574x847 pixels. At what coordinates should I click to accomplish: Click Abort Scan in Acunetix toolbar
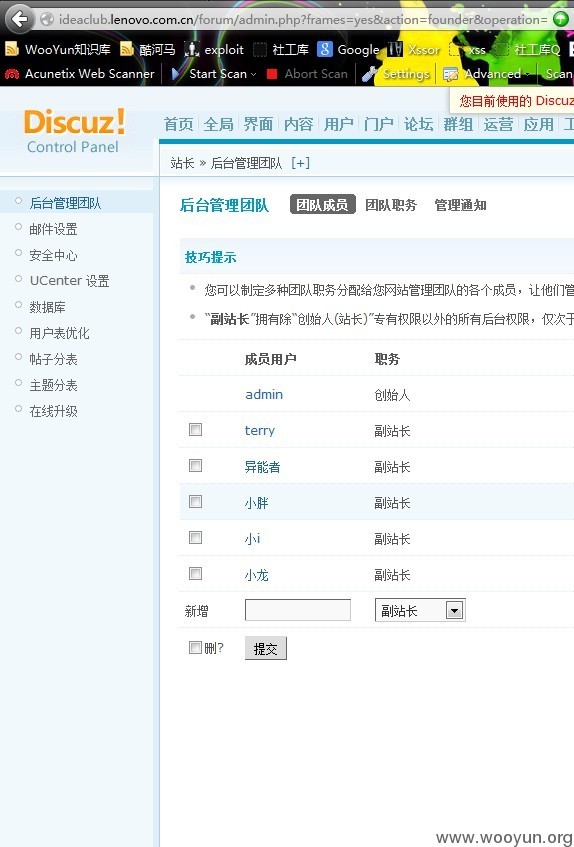tap(307, 74)
